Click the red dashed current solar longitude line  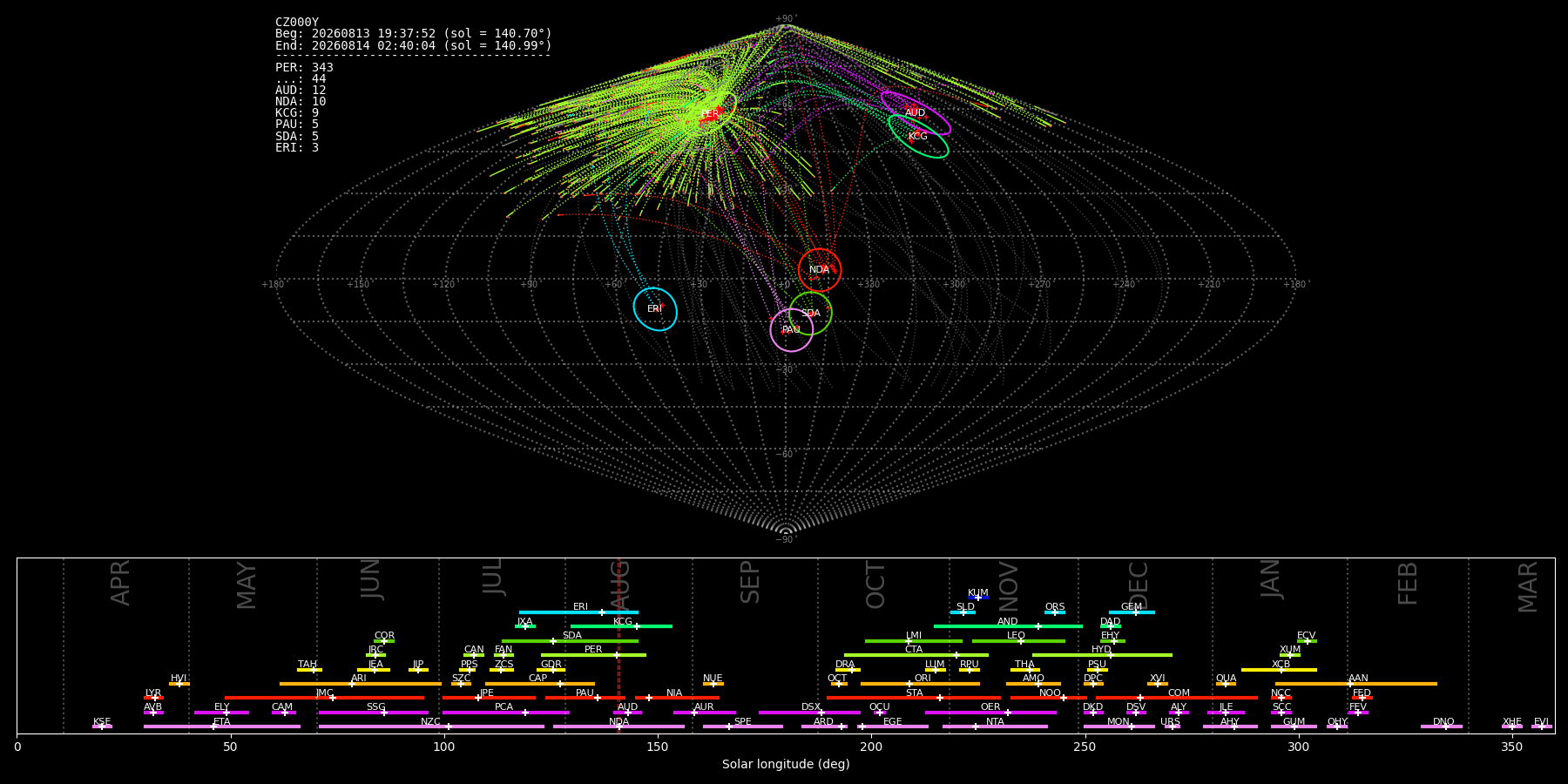[x=618, y=645]
